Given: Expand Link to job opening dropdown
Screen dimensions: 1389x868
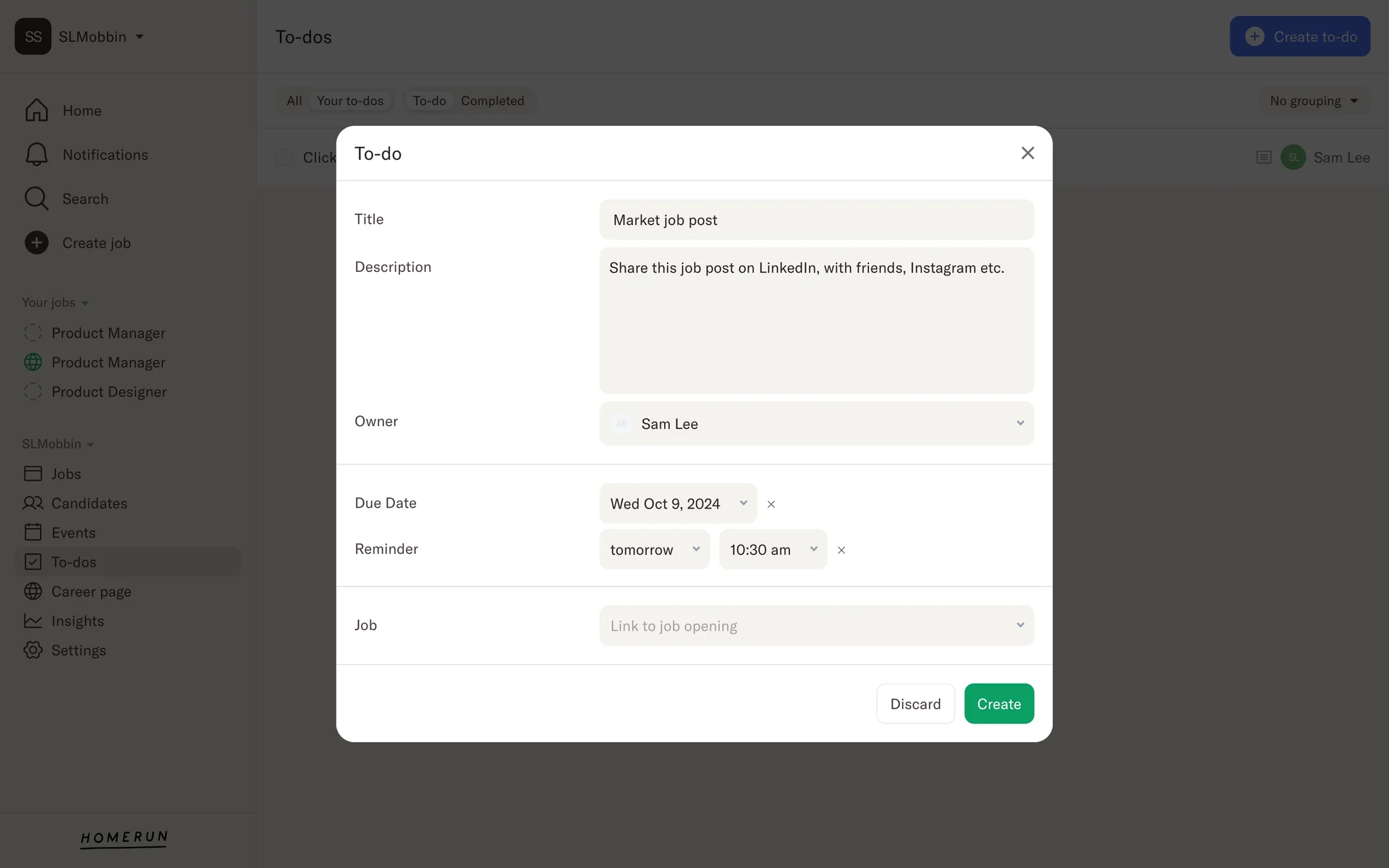Looking at the screenshot, I should point(816,626).
